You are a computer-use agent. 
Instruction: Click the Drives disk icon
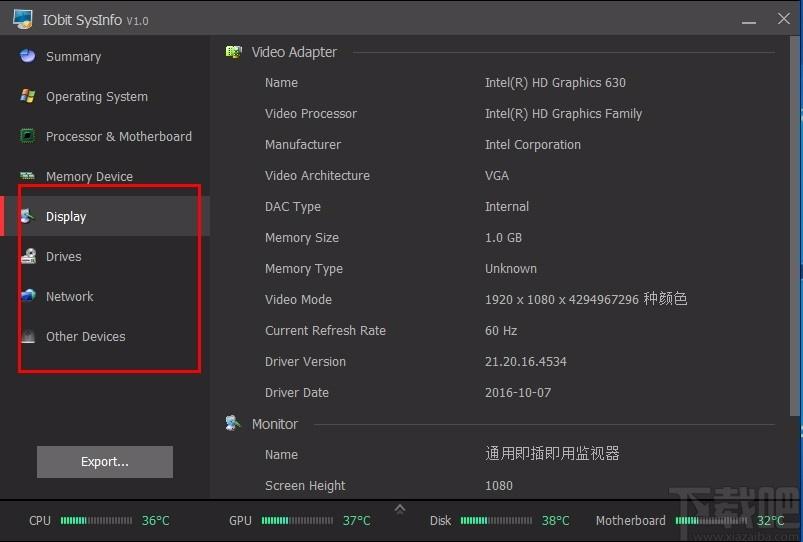tap(28, 256)
